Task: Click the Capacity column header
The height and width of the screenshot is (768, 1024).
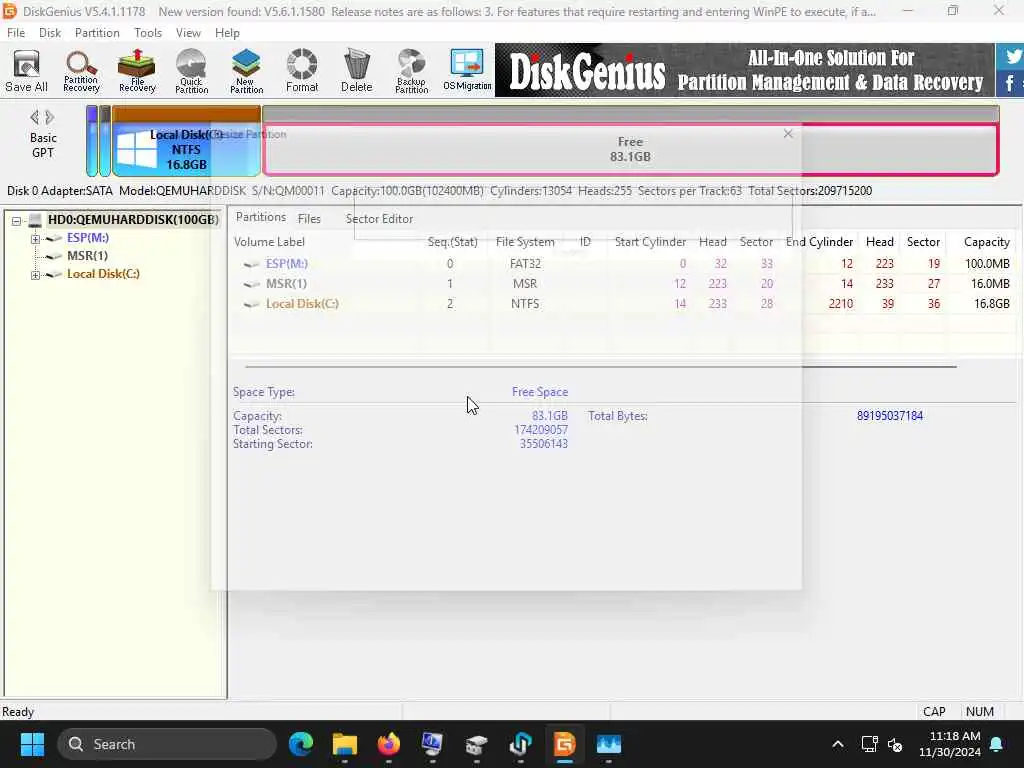Action: click(986, 242)
